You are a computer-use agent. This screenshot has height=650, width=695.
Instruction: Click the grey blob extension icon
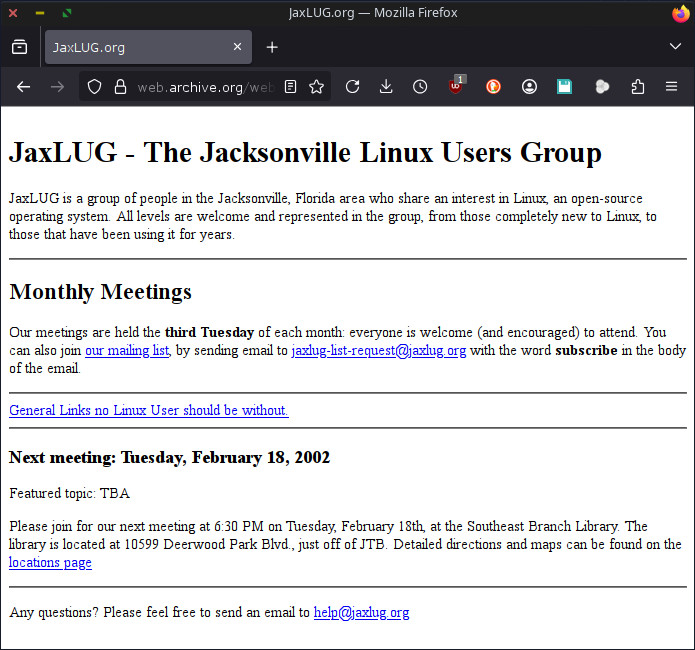point(602,87)
